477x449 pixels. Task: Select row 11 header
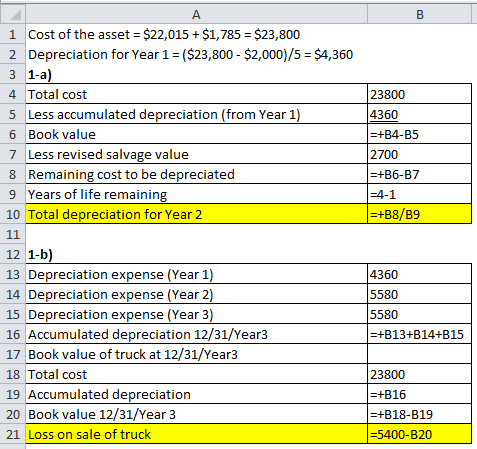click(13, 234)
